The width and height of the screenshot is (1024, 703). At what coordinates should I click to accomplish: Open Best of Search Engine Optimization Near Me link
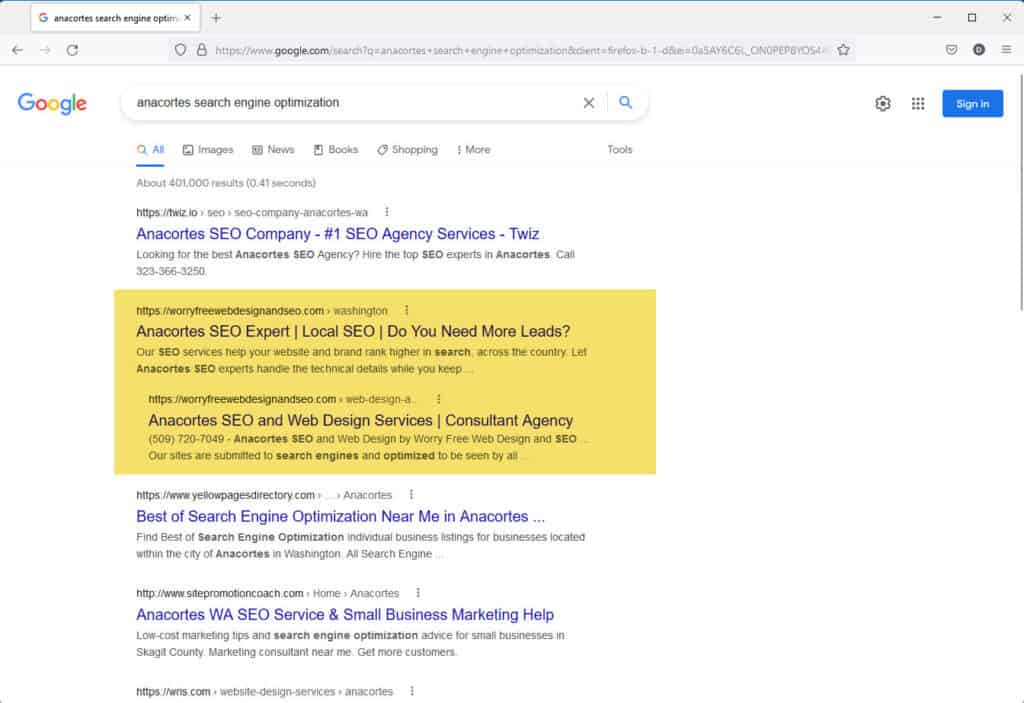click(340, 516)
